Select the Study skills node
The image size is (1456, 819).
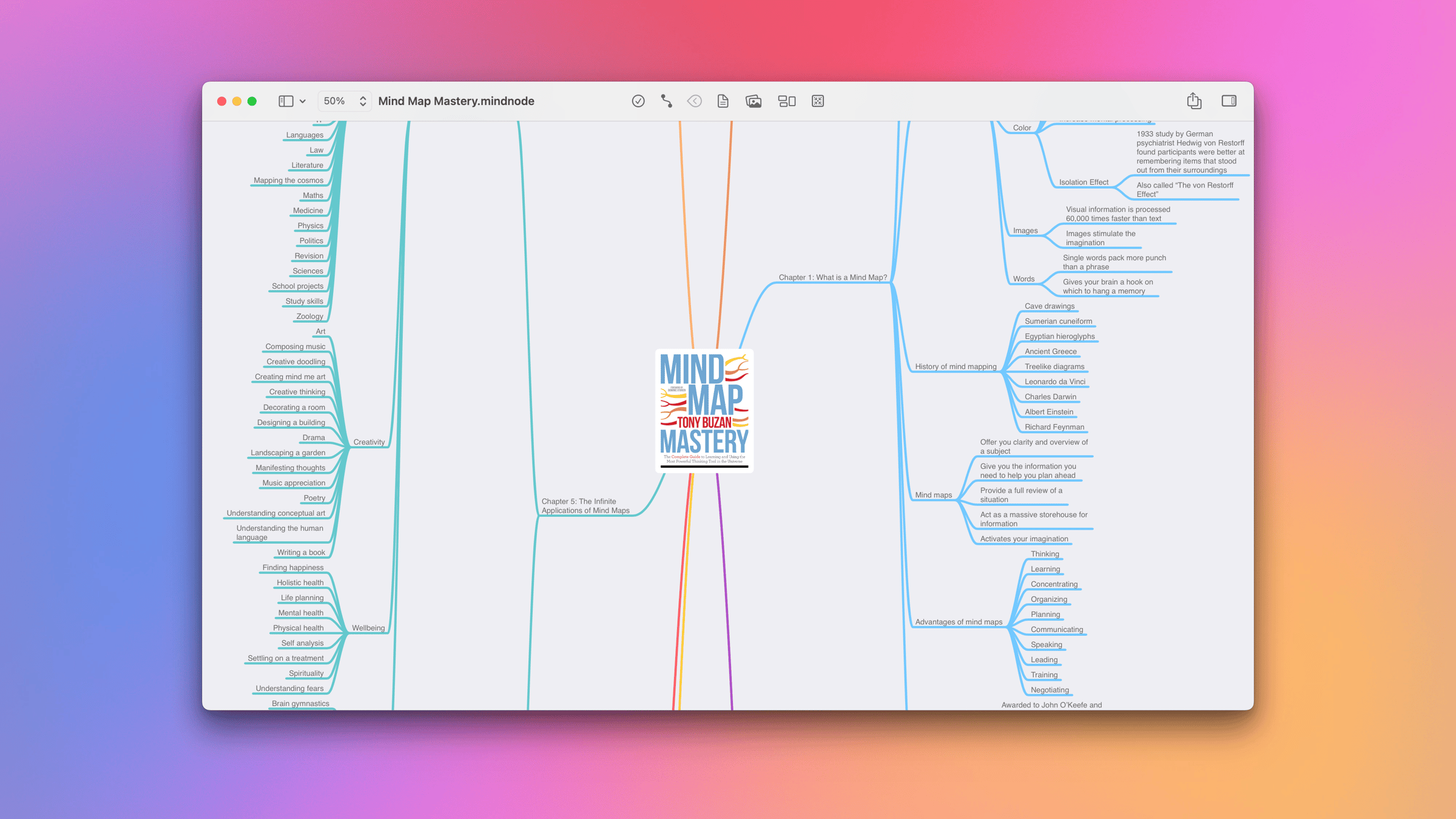coord(304,302)
